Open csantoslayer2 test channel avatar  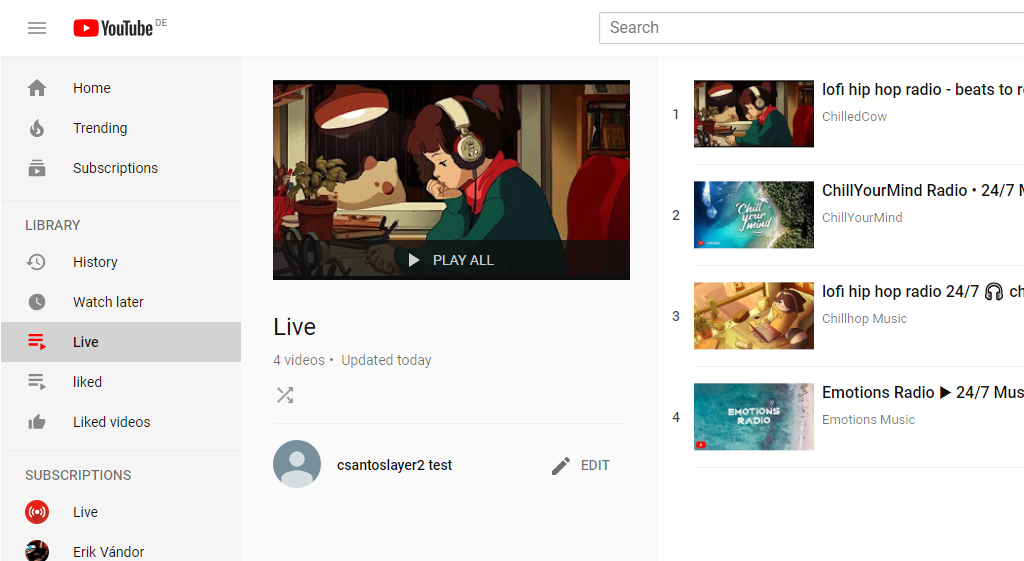tap(297, 465)
